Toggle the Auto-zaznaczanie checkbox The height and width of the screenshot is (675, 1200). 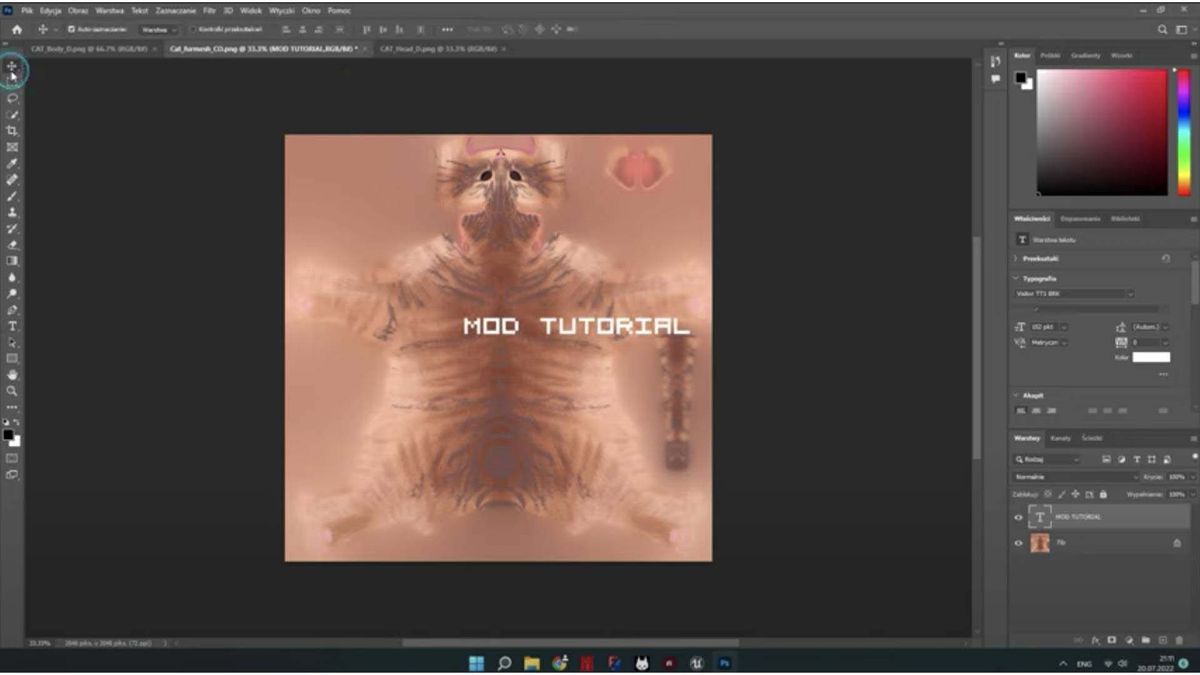(71, 30)
